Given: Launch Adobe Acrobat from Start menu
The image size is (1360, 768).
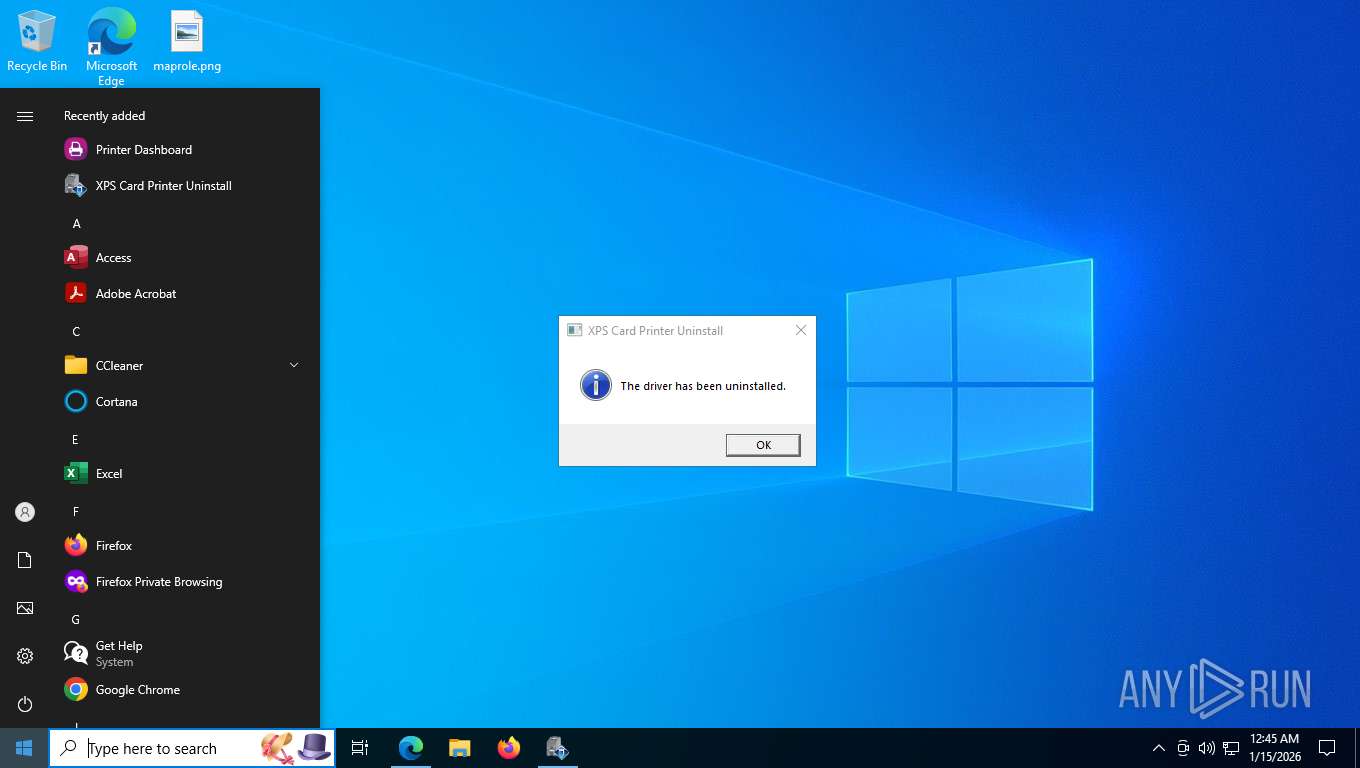Looking at the screenshot, I should (x=182, y=294).
